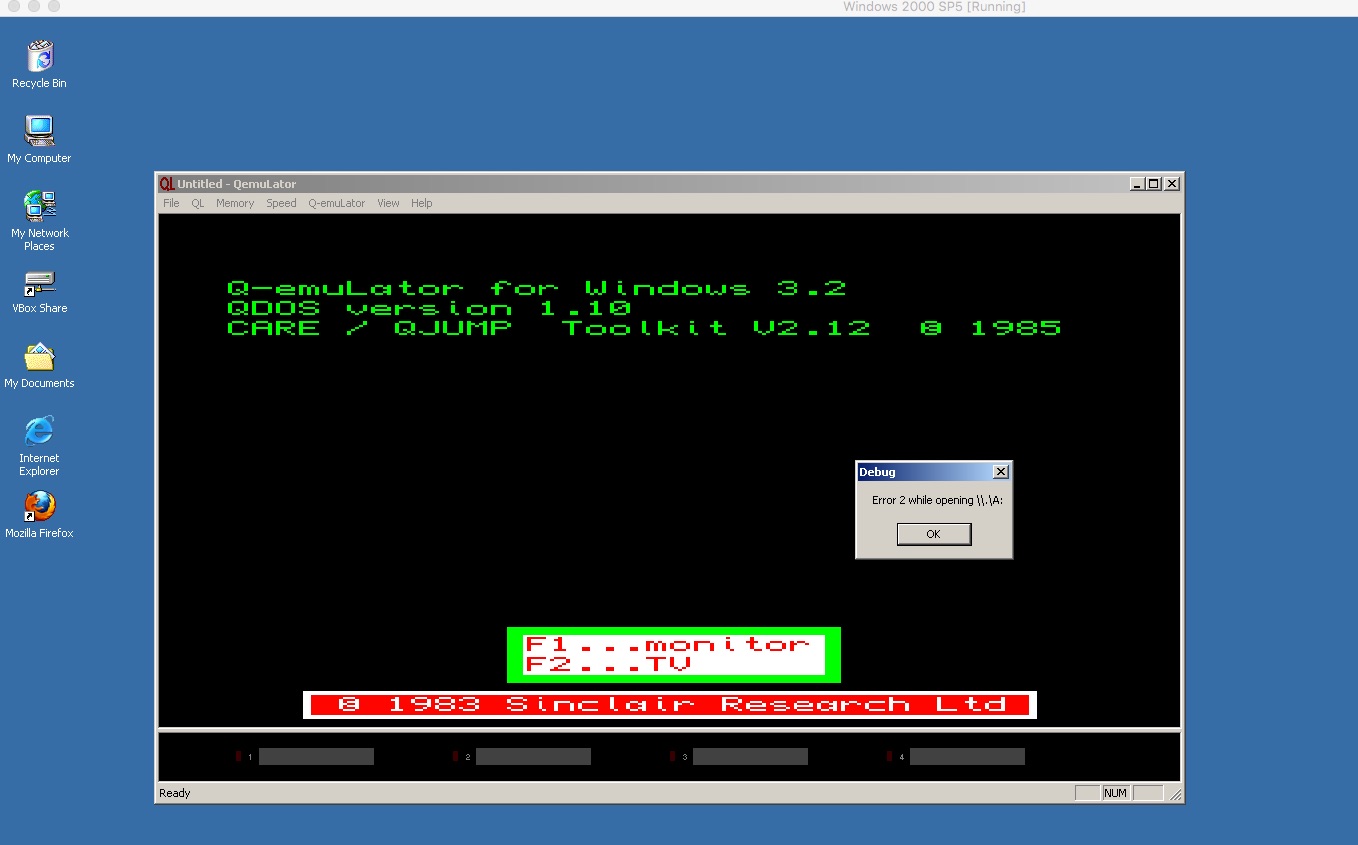
Task: Maximize the QemuLator window
Action: point(1153,184)
